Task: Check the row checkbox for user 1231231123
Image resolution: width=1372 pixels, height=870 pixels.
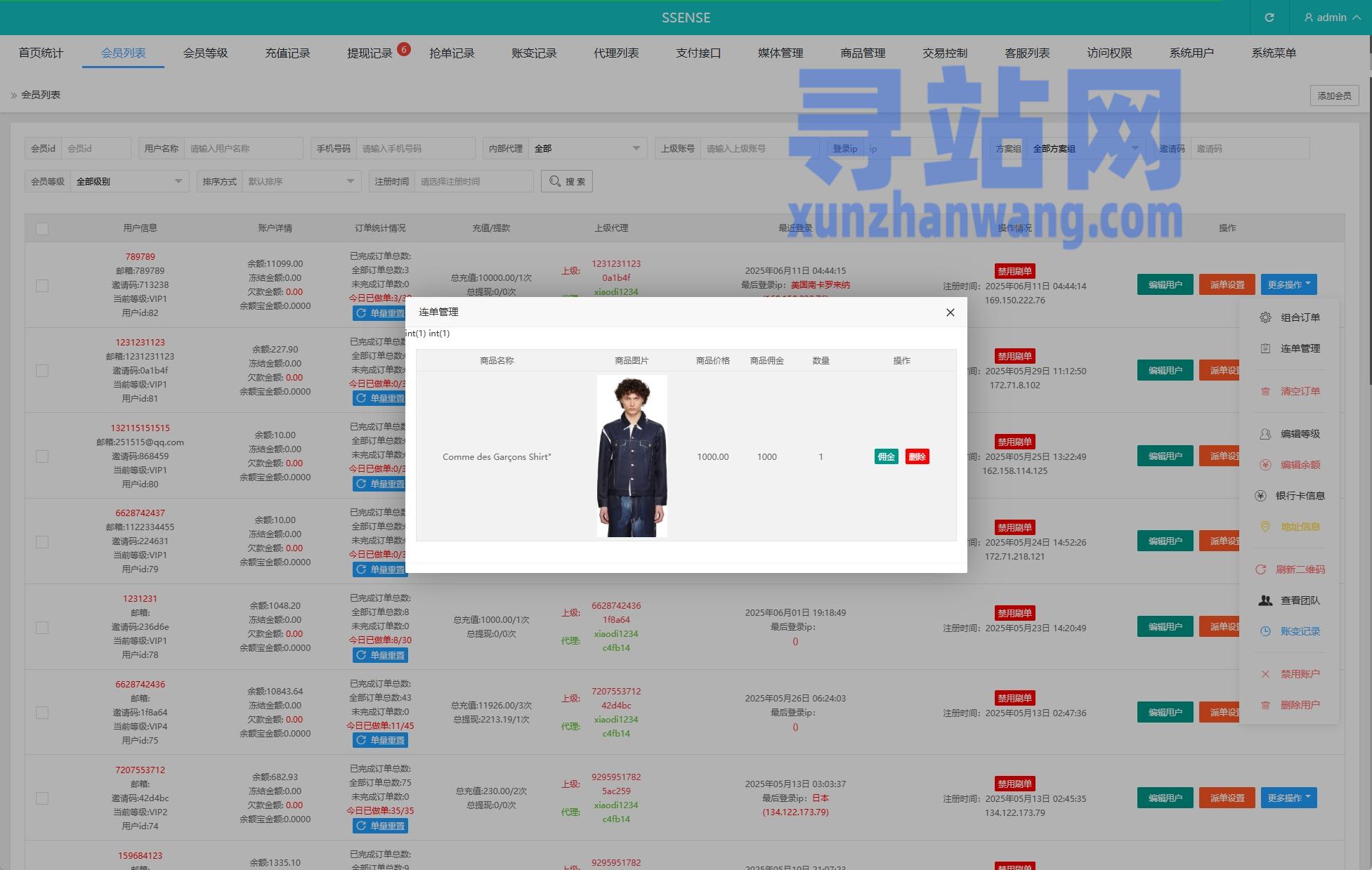Action: 42,370
